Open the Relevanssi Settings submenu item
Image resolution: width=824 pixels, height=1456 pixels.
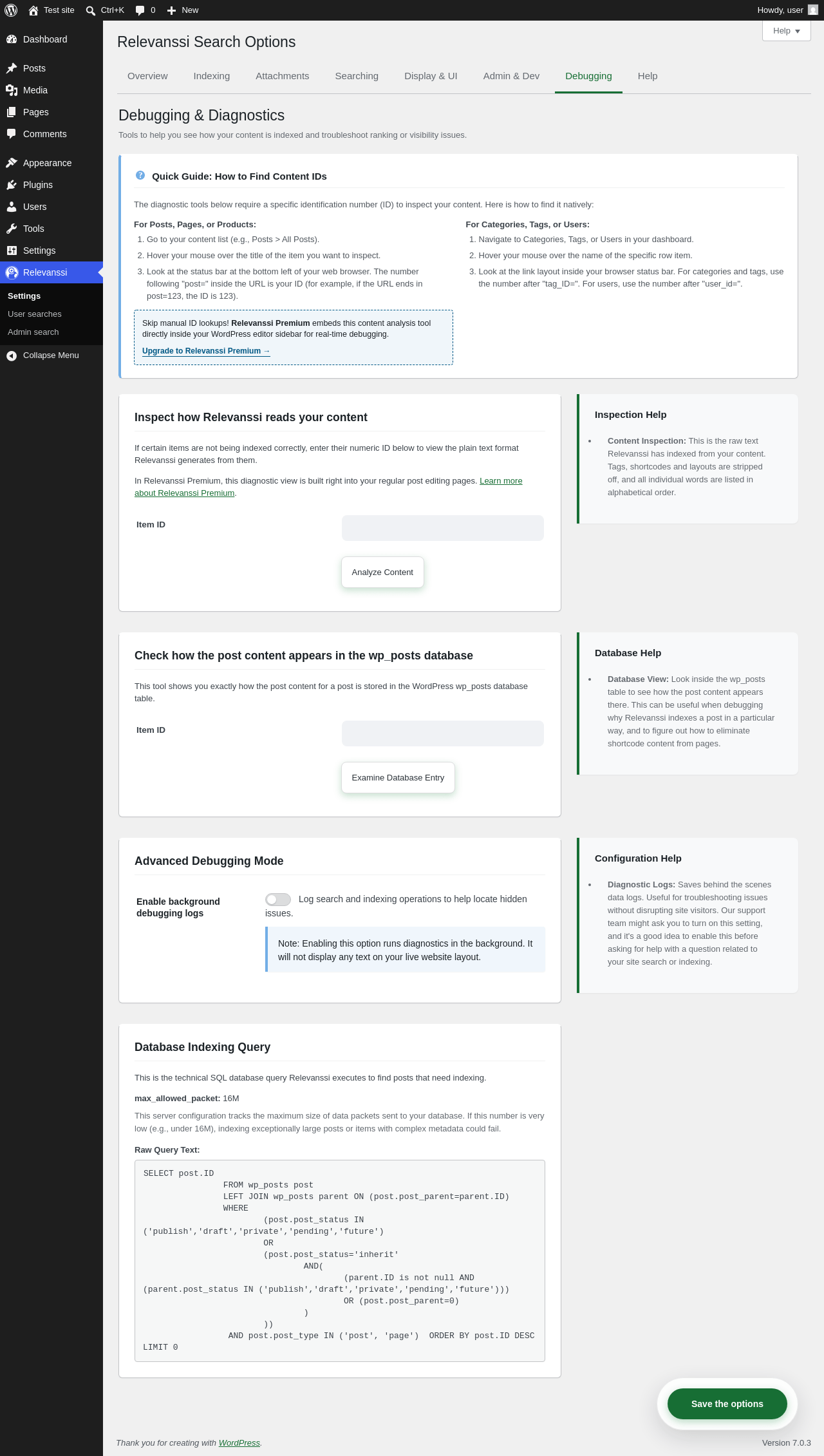point(24,296)
